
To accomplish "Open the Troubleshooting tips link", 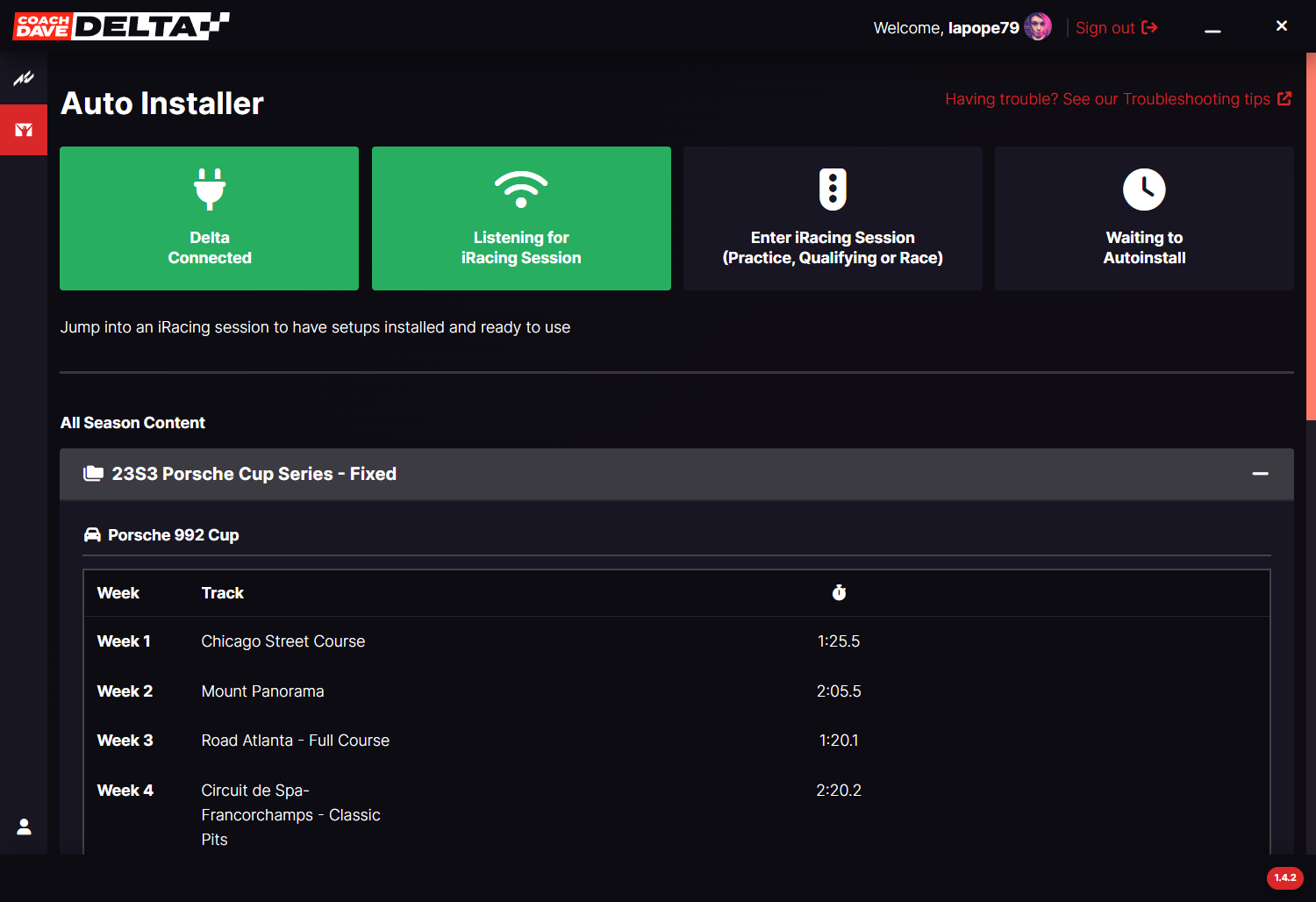I will tap(1118, 99).
